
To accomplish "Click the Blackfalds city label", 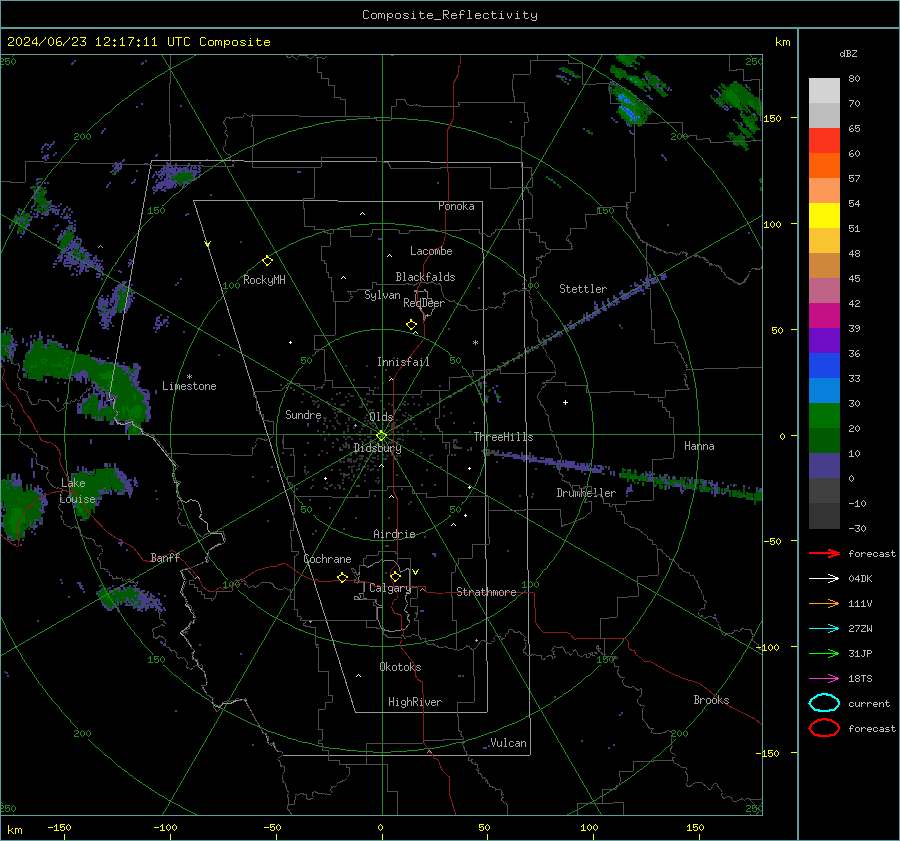I will 425,277.
